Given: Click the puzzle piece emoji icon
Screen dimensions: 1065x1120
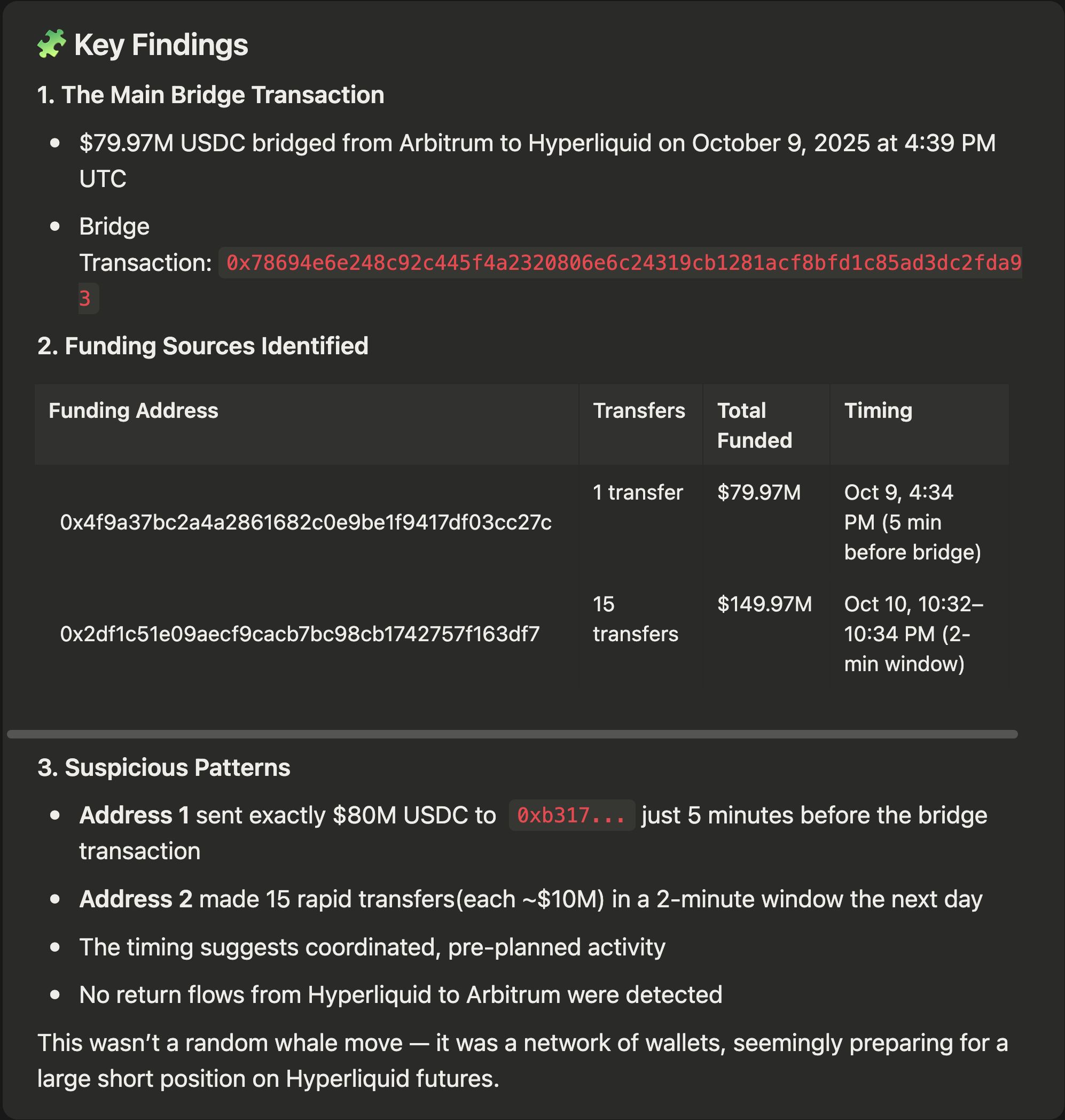Looking at the screenshot, I should pos(51,44).
